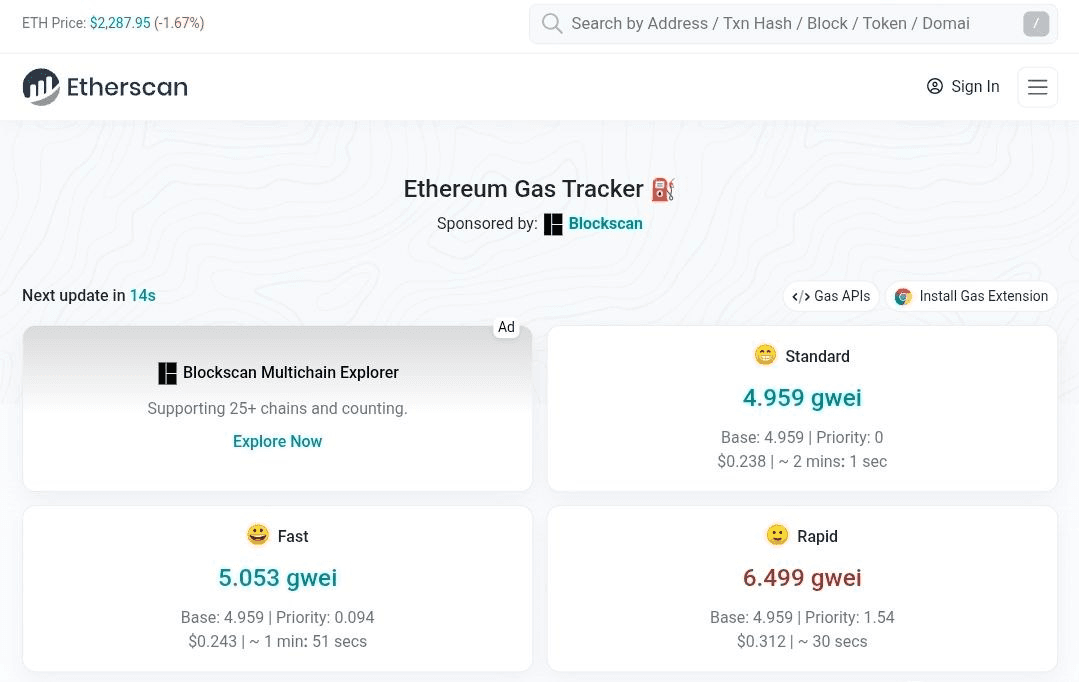Viewport: 1079px width, 682px height.
Task: Click the search magnifier icon
Action: [x=552, y=23]
